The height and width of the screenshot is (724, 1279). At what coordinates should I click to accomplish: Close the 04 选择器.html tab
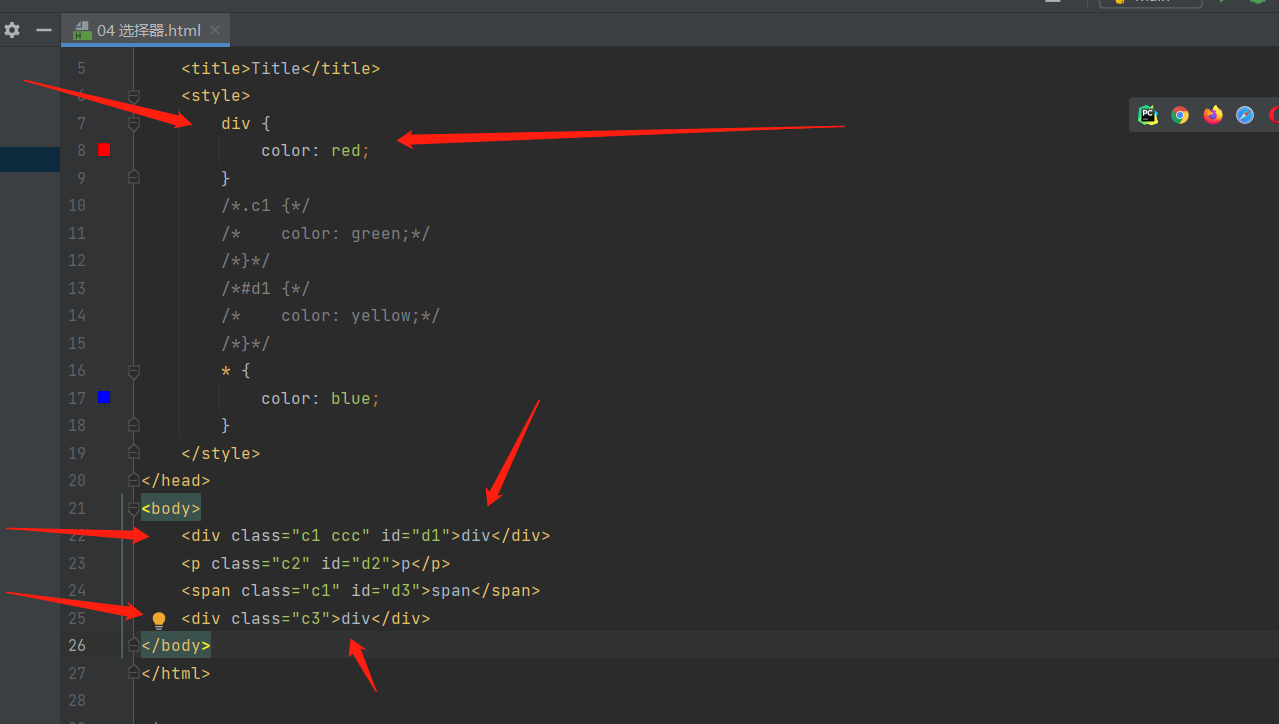[x=215, y=30]
